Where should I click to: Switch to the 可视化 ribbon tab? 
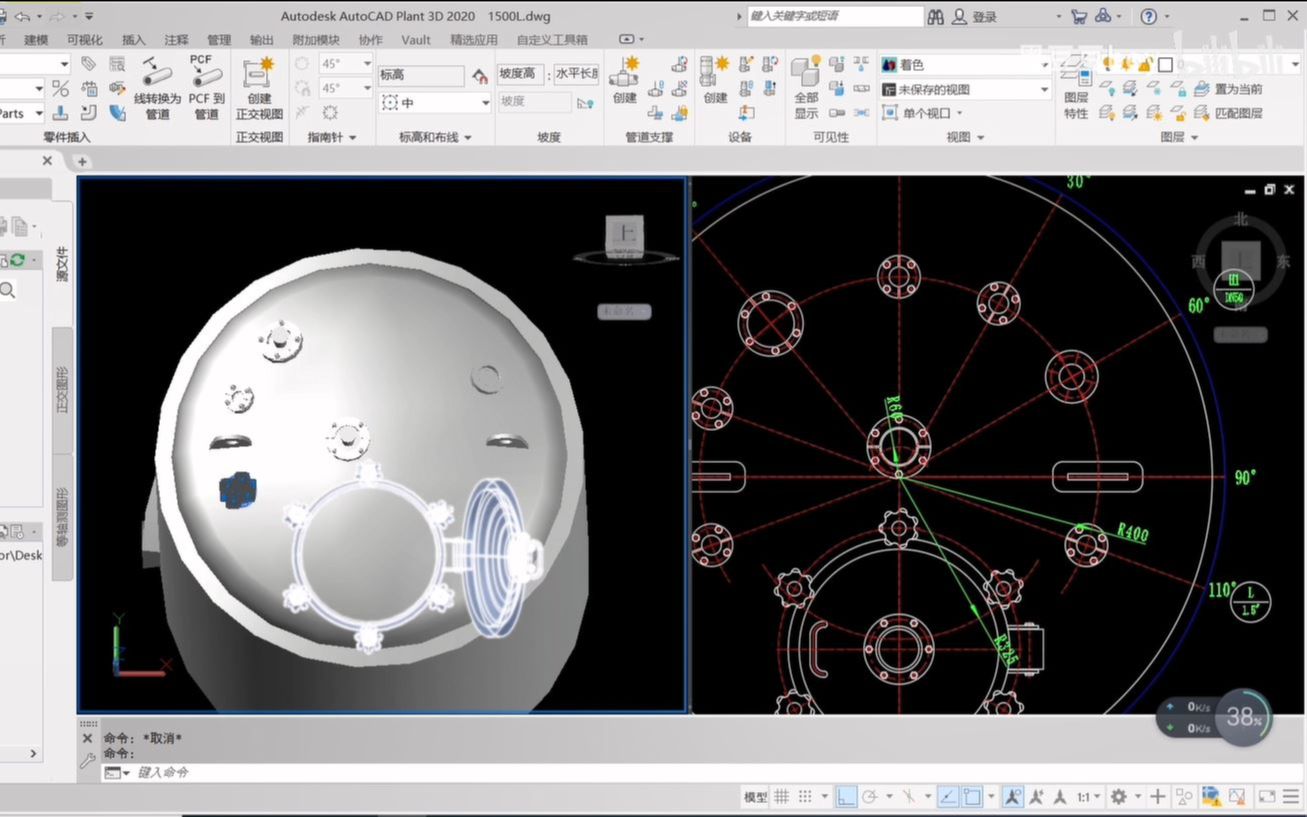click(84, 40)
